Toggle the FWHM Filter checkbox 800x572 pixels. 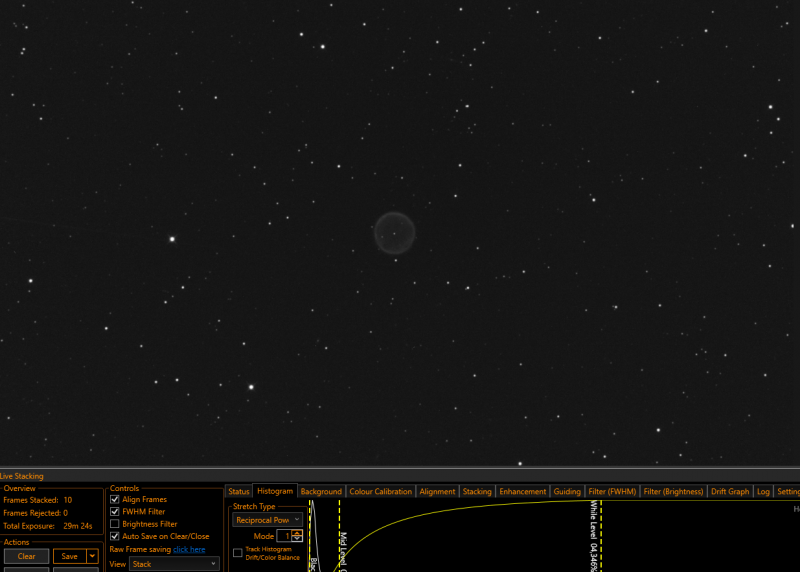[115, 511]
